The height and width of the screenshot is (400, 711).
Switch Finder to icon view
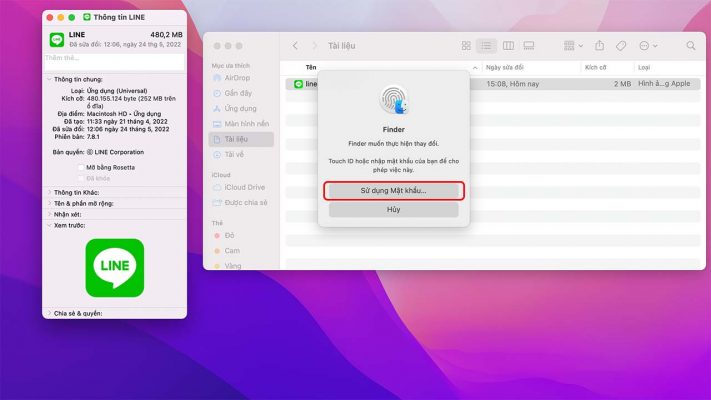[x=466, y=46]
